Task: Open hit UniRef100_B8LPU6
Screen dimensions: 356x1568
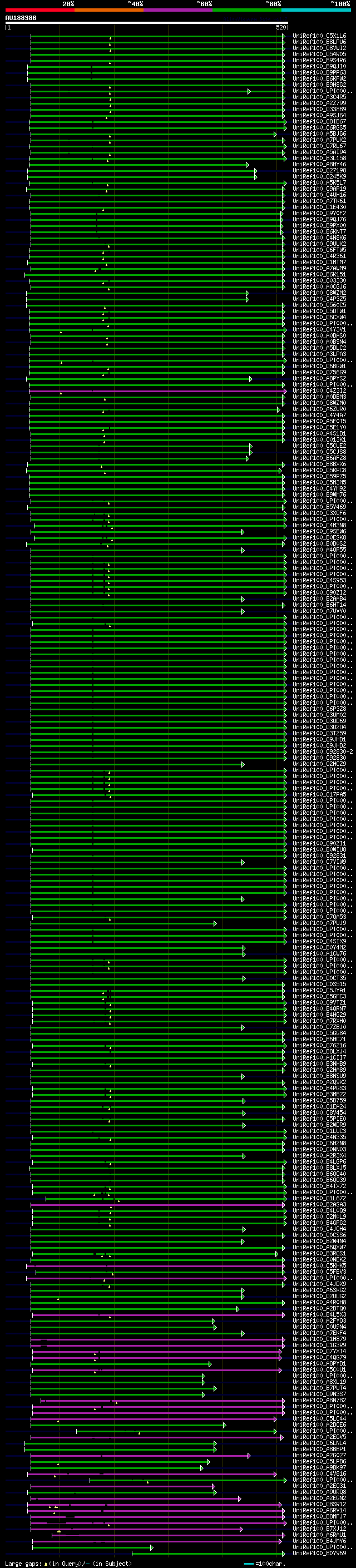Action: coord(319,42)
